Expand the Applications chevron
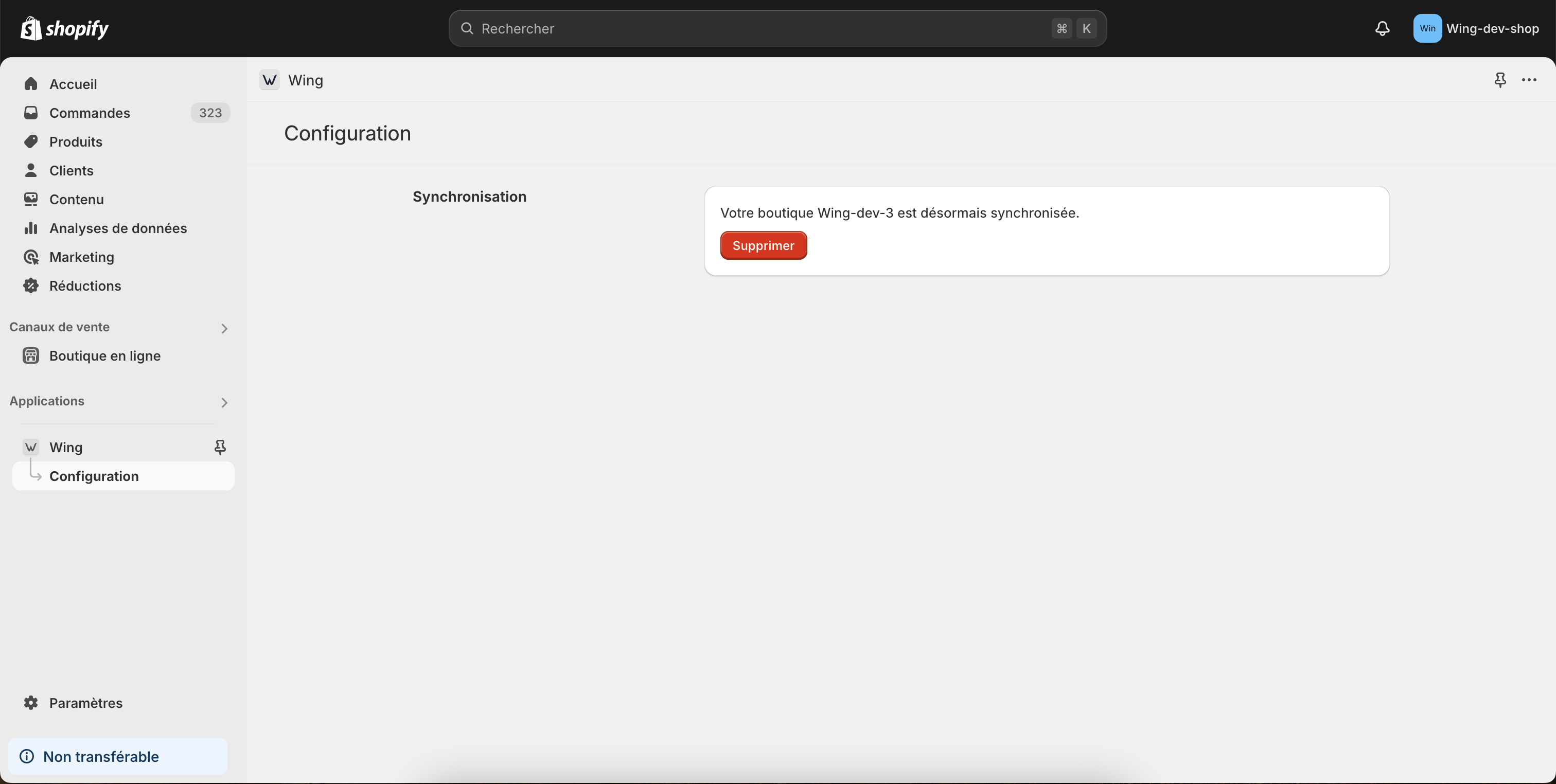 [224, 402]
